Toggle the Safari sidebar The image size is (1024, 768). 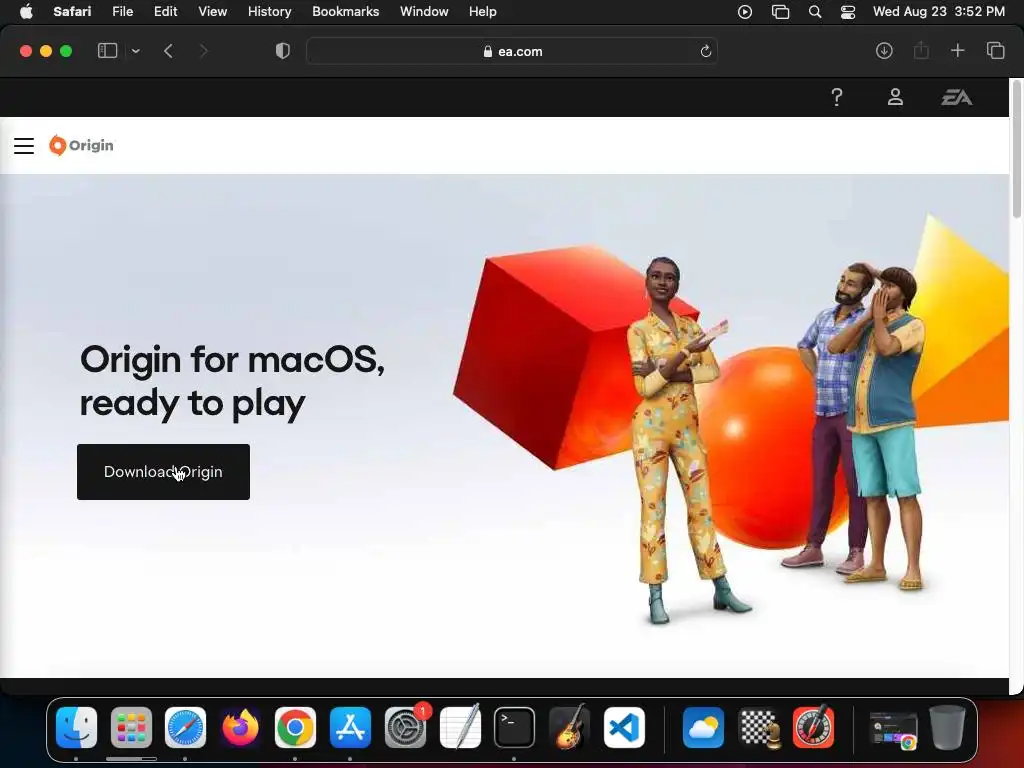point(107,51)
